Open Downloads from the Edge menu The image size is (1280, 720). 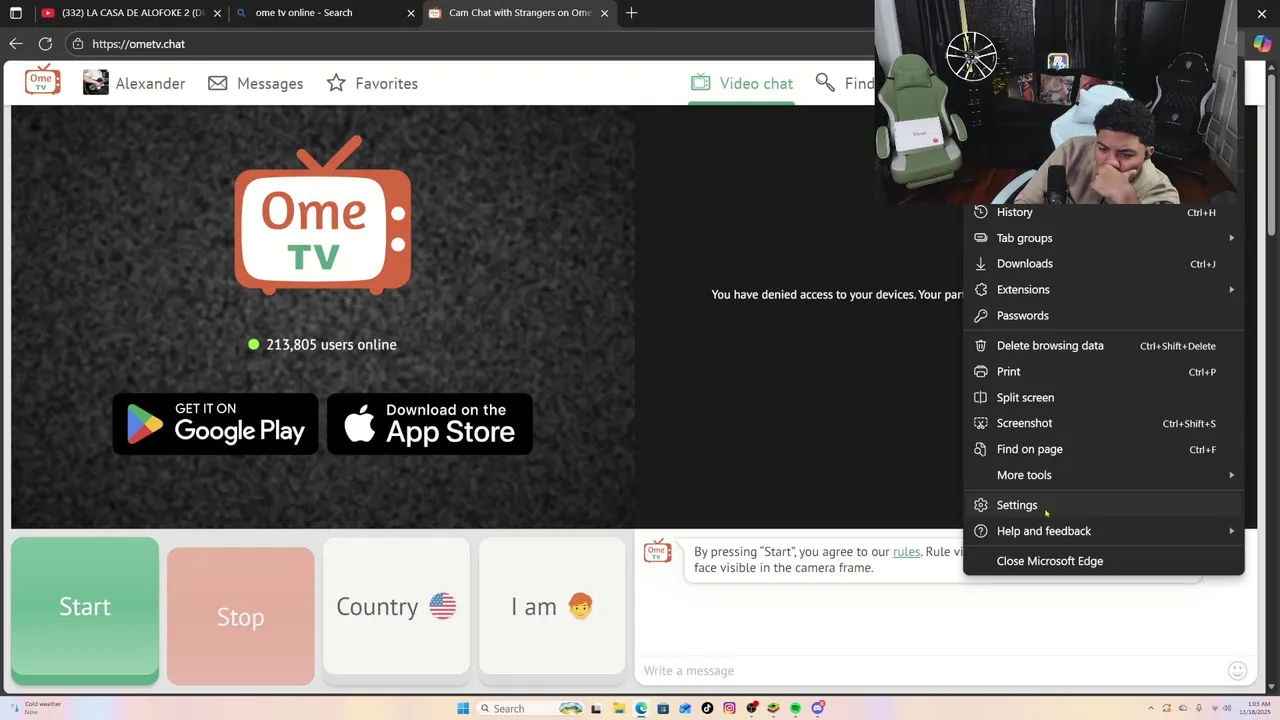(x=1104, y=264)
